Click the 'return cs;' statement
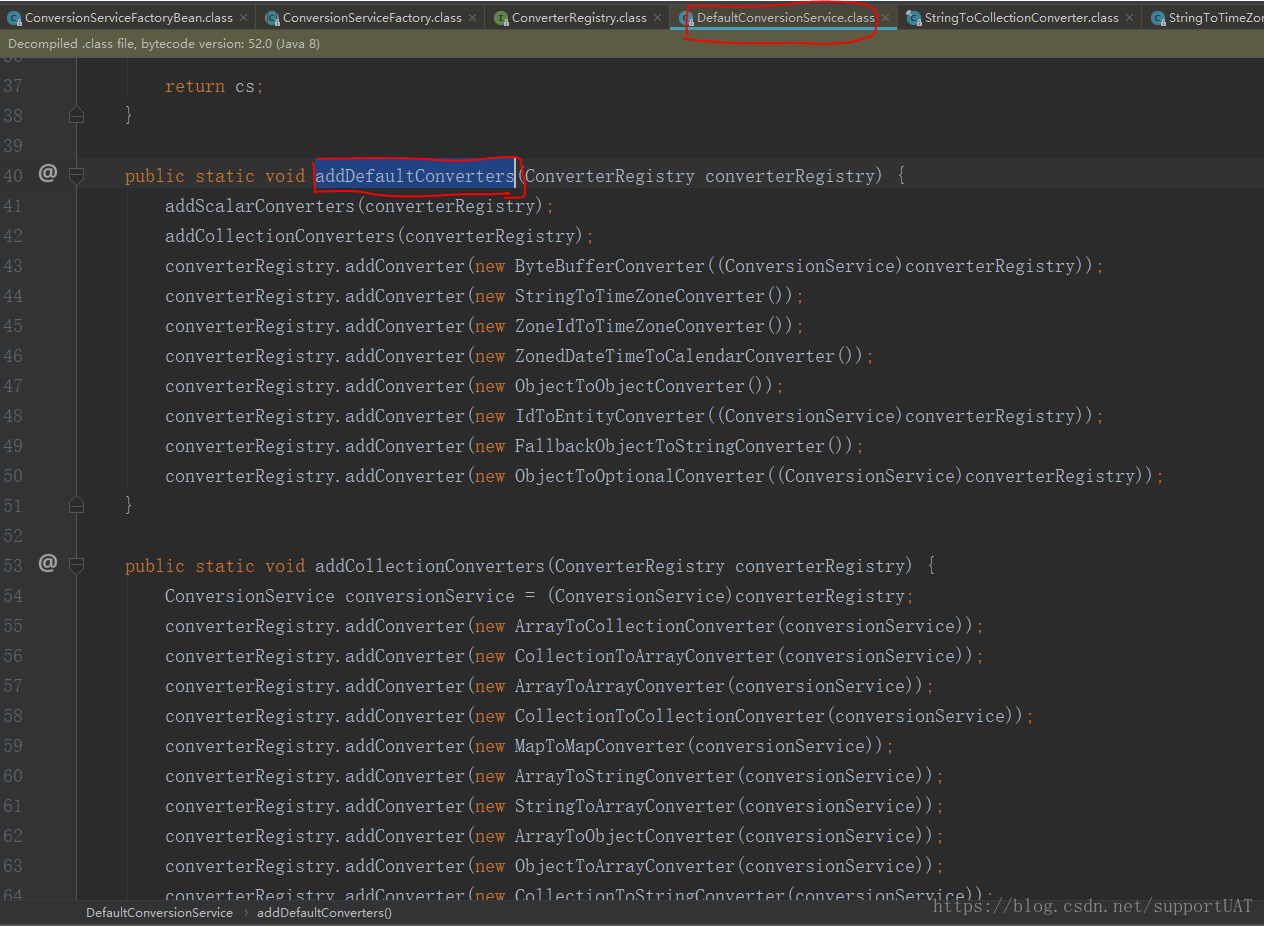This screenshot has height=926, width=1264. click(x=214, y=86)
